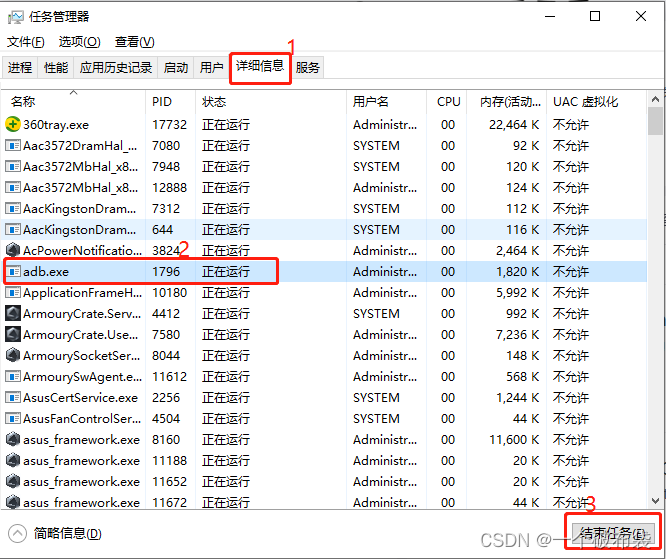Viewport: 666px width, 559px height.
Task: Switch to the 性能 tab
Action: [56, 67]
